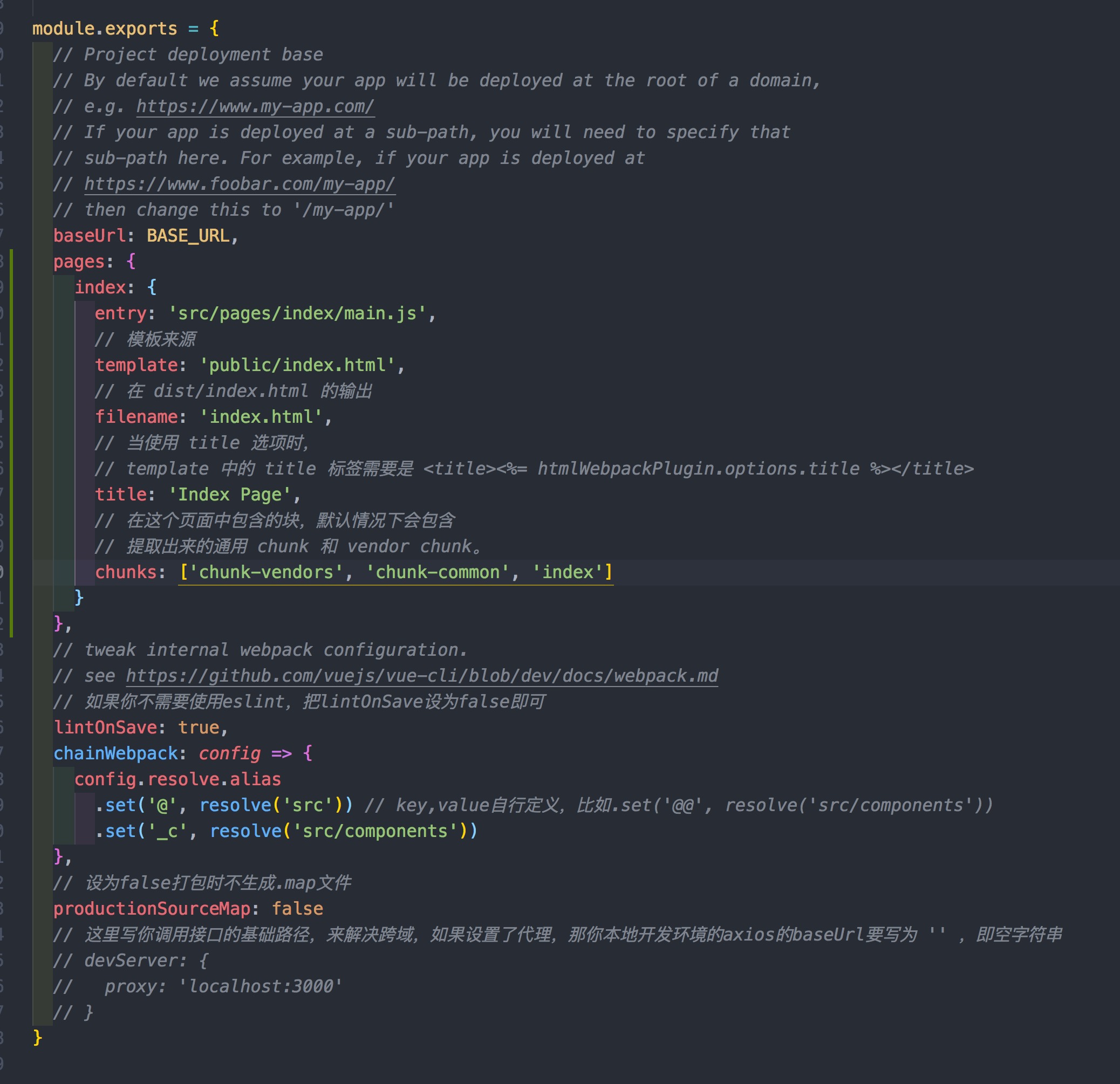
Task: Click the chainWebpack property name
Action: 115,753
